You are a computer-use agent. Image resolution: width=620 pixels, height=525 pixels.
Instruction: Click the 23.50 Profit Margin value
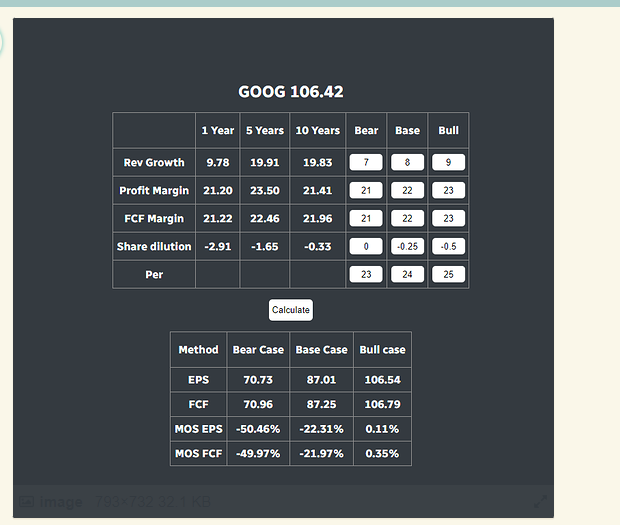tap(265, 191)
